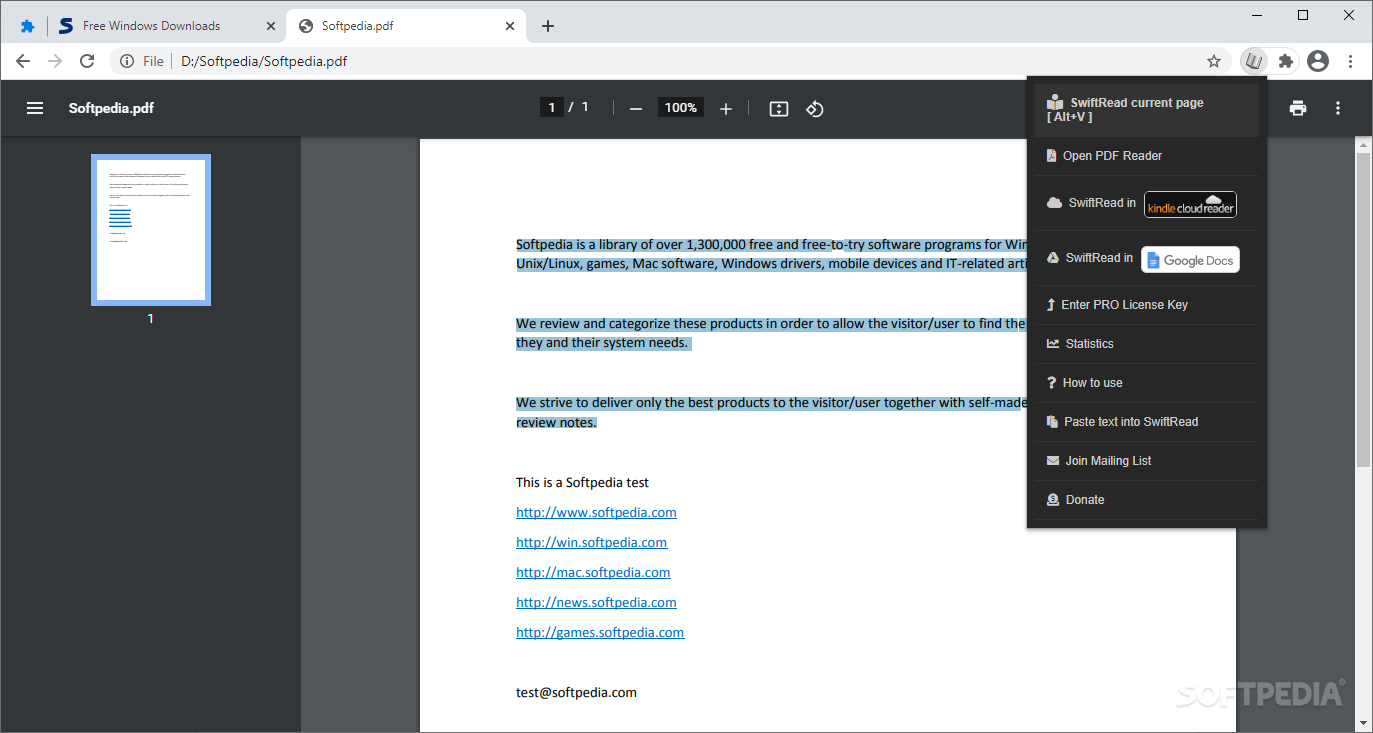Image resolution: width=1373 pixels, height=733 pixels.
Task: Choose SwiftRead current page option
Action: 1147,109
